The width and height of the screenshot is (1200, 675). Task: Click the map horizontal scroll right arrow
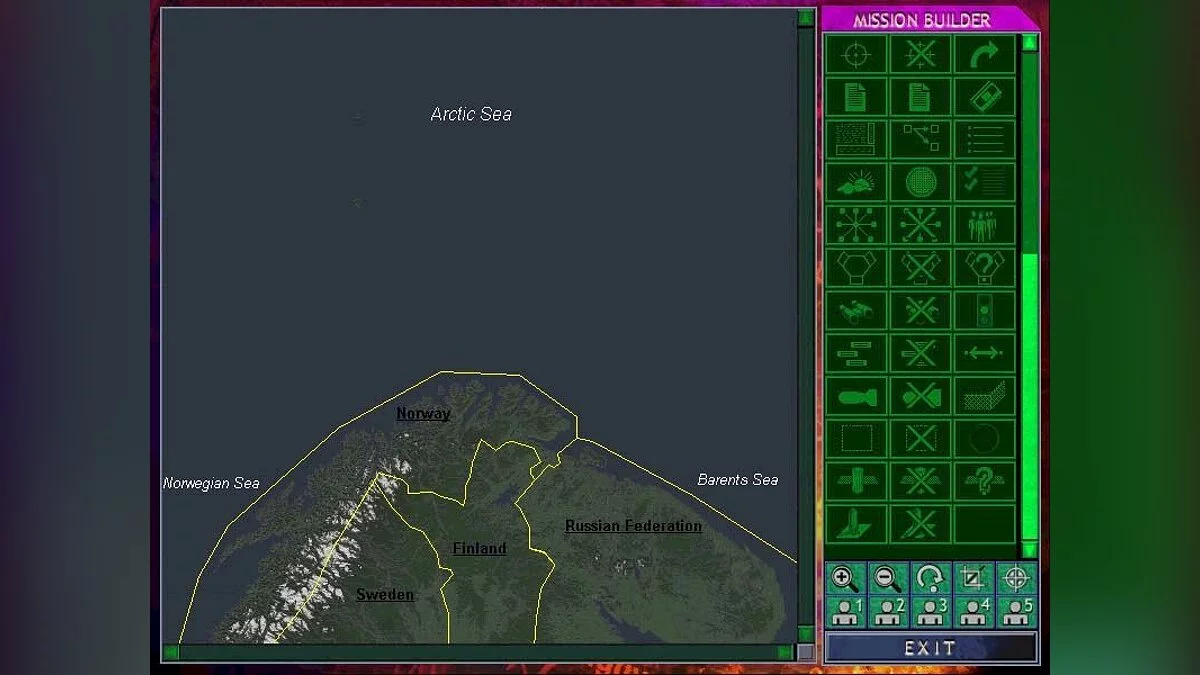[785, 652]
